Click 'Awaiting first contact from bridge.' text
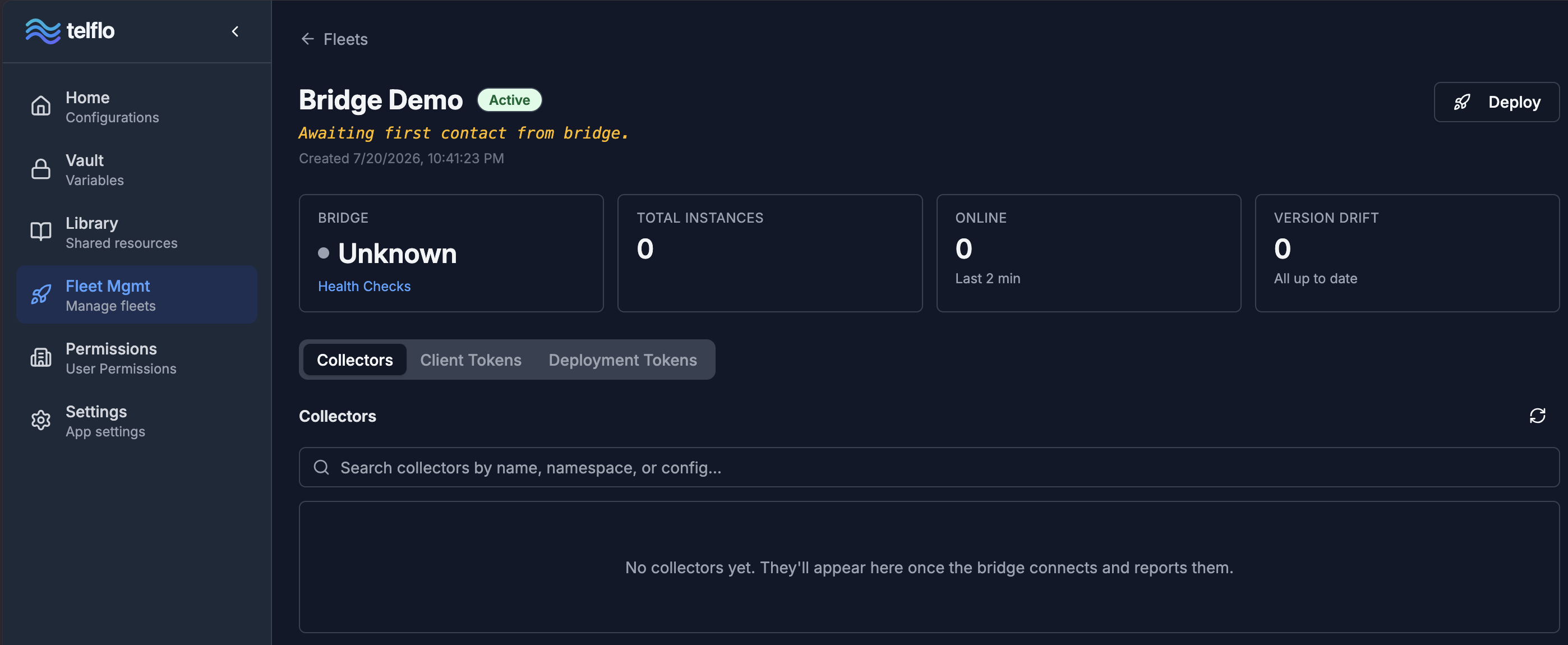Screen dimensions: 1568x645 pos(463,133)
